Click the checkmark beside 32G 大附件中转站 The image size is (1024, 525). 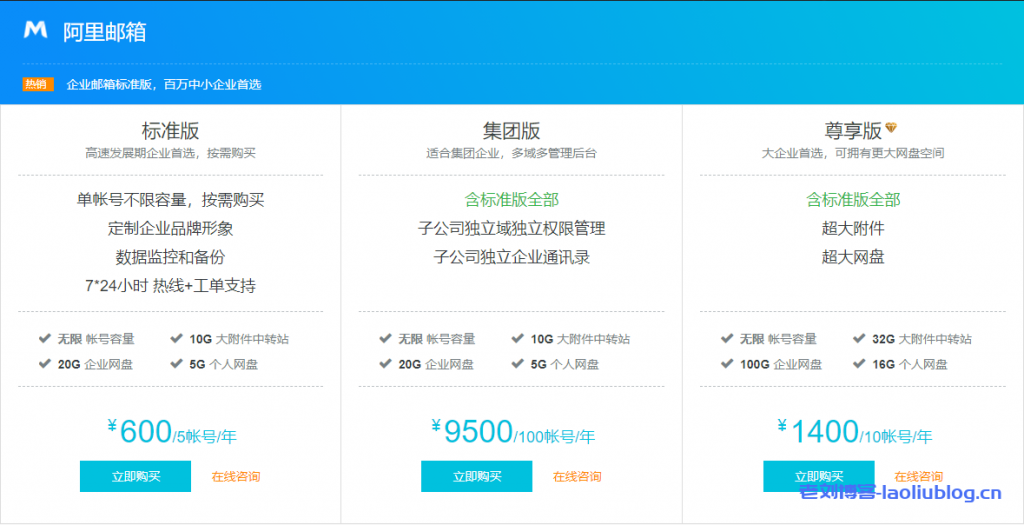(859, 338)
